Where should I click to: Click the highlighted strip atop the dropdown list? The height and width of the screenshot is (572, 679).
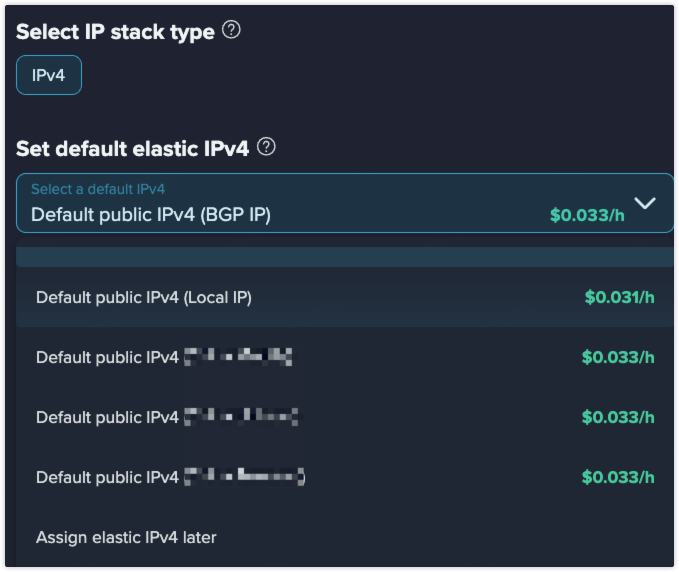click(345, 257)
